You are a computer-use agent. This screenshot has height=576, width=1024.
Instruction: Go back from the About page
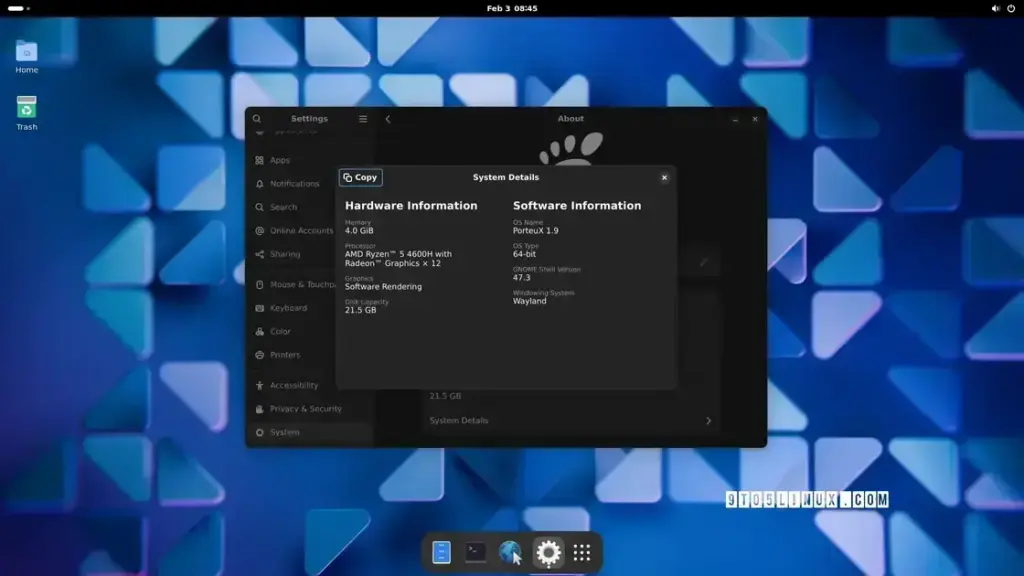pyautogui.click(x=388, y=119)
